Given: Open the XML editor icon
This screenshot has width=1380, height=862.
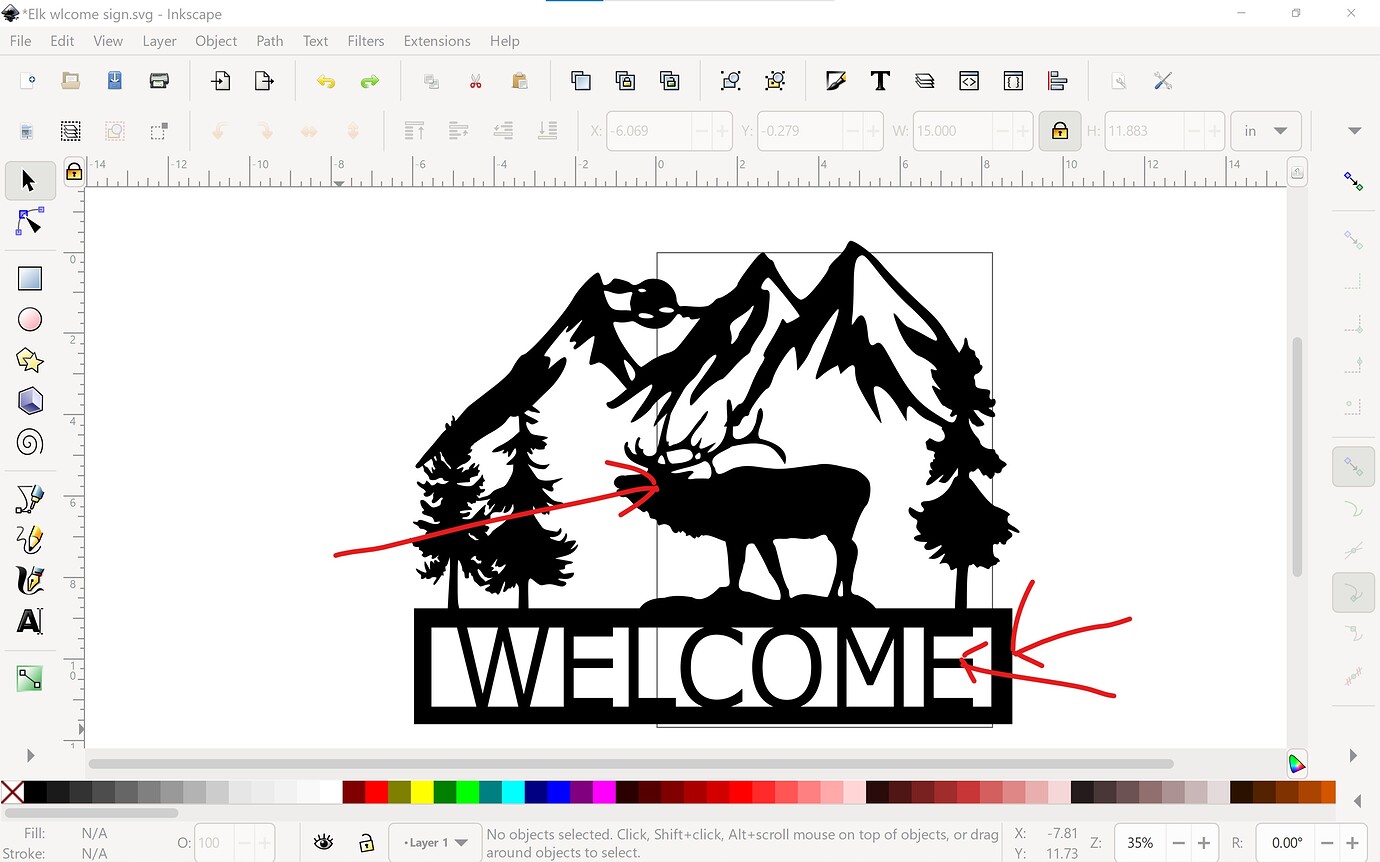Looking at the screenshot, I should [x=968, y=80].
